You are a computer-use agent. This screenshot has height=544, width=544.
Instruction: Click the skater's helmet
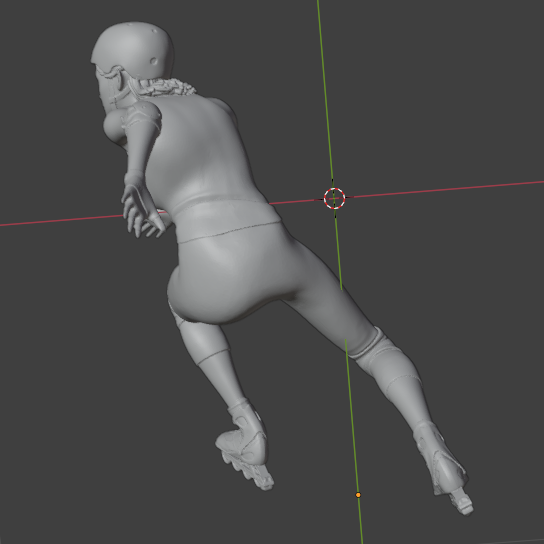coord(134,49)
